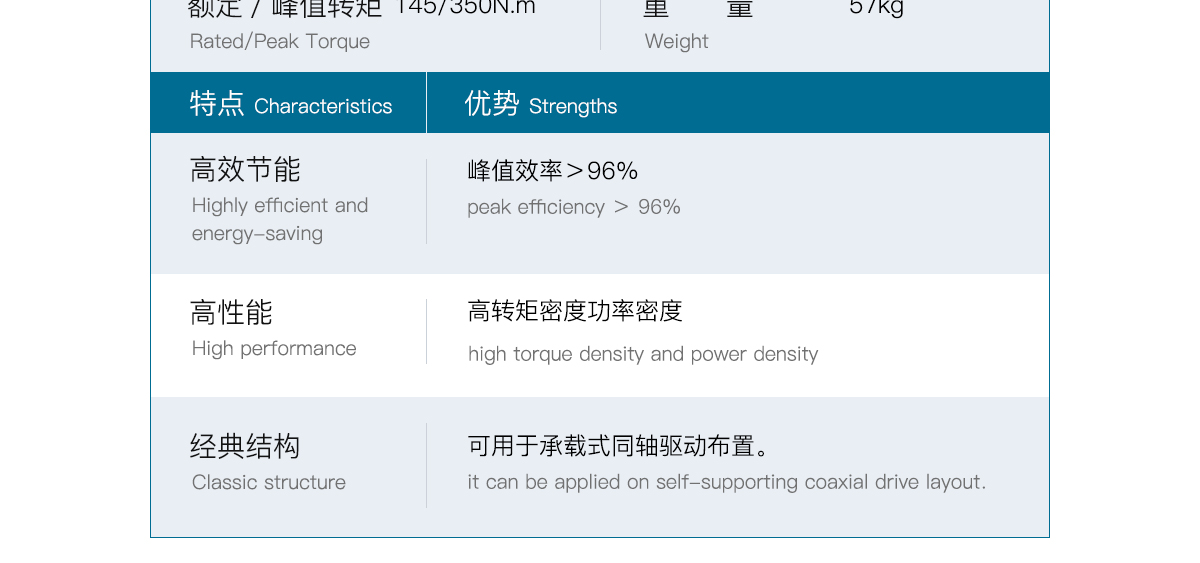Click 'high torque density and power density'
This screenshot has height=563, width=1200.
pos(643,354)
